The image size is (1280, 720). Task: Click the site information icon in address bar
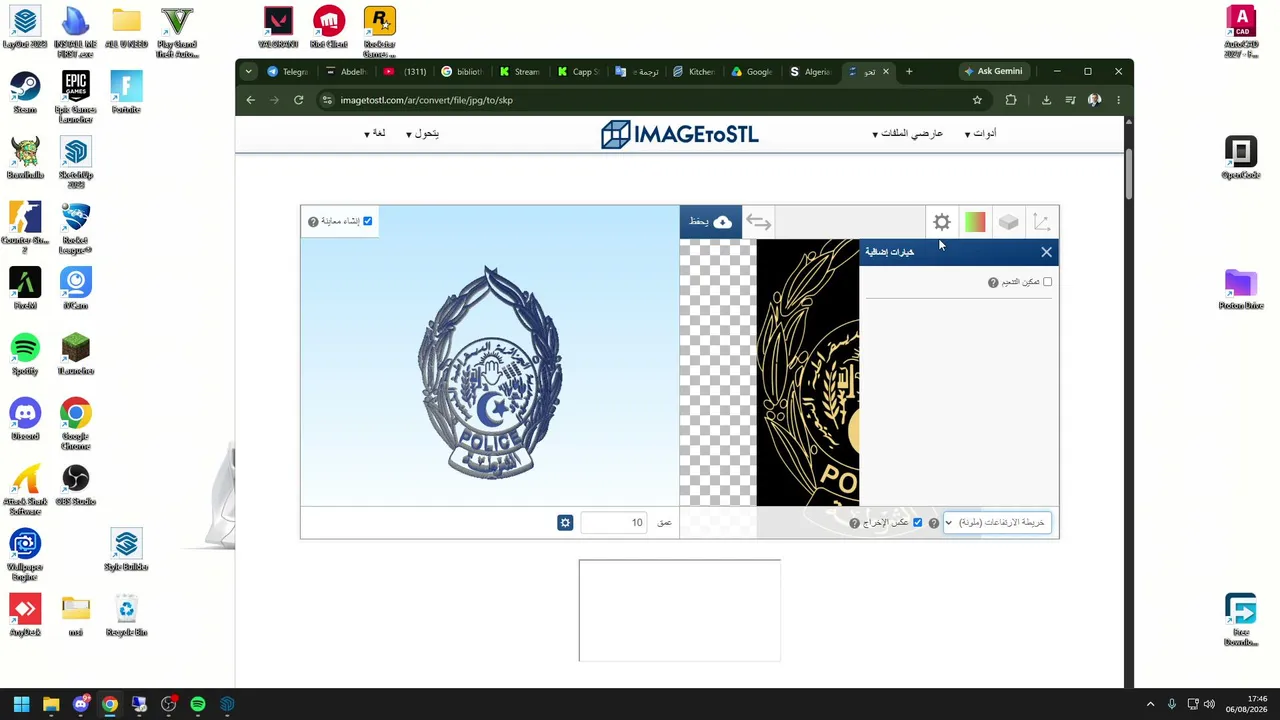(x=326, y=100)
